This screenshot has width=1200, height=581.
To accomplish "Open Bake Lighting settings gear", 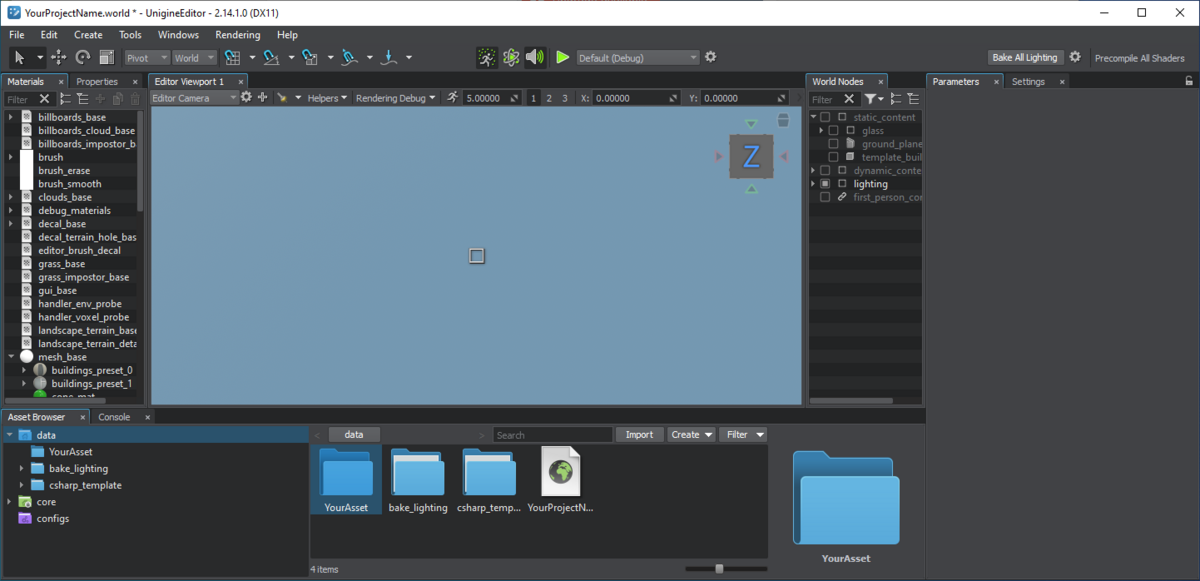I will 1075,57.
